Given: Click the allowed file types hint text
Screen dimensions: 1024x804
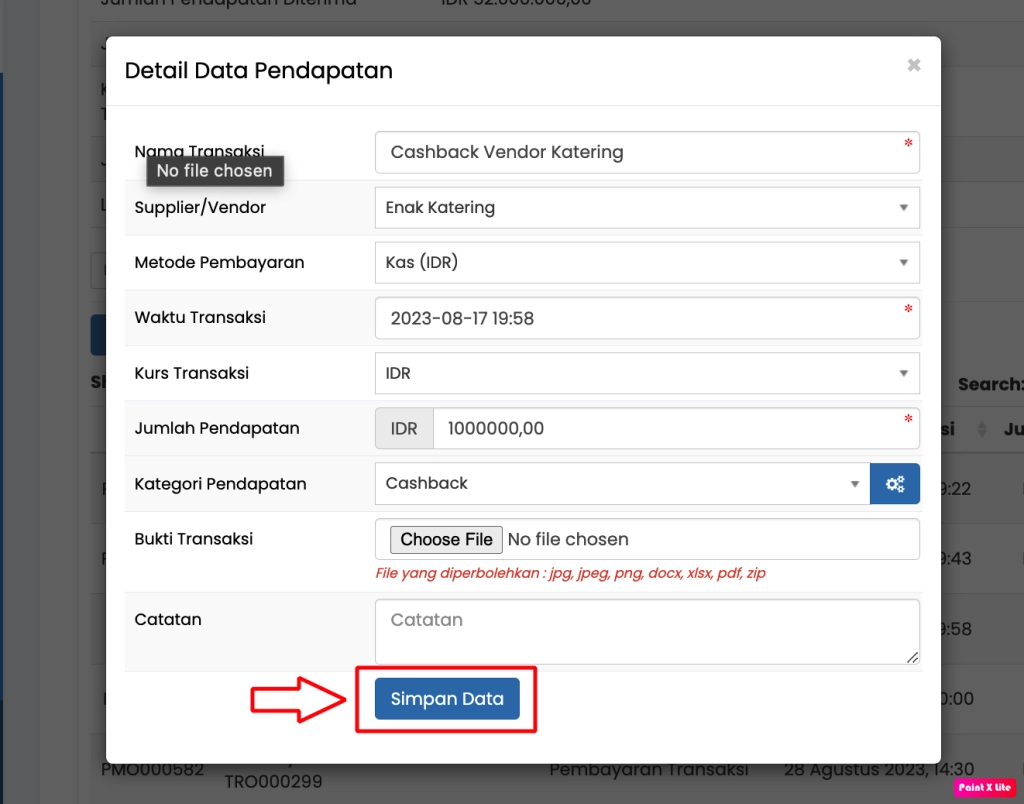Looking at the screenshot, I should coord(570,574).
